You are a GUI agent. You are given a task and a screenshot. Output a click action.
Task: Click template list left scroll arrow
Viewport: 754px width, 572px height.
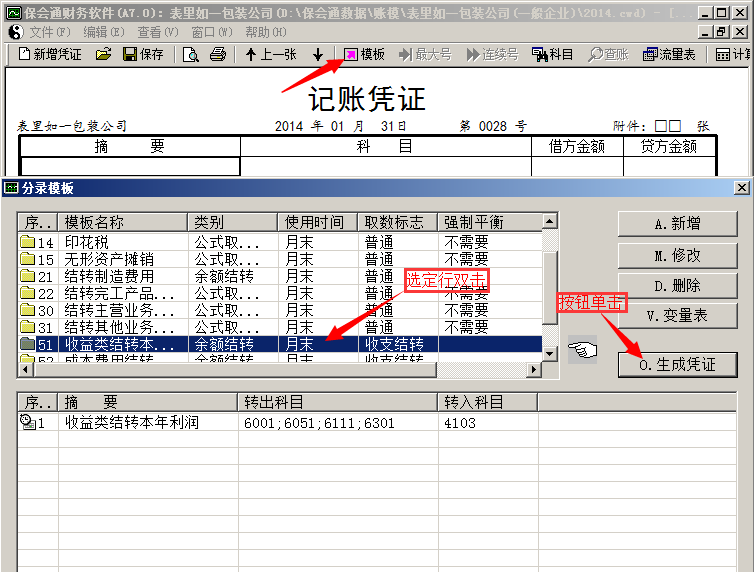(25, 370)
